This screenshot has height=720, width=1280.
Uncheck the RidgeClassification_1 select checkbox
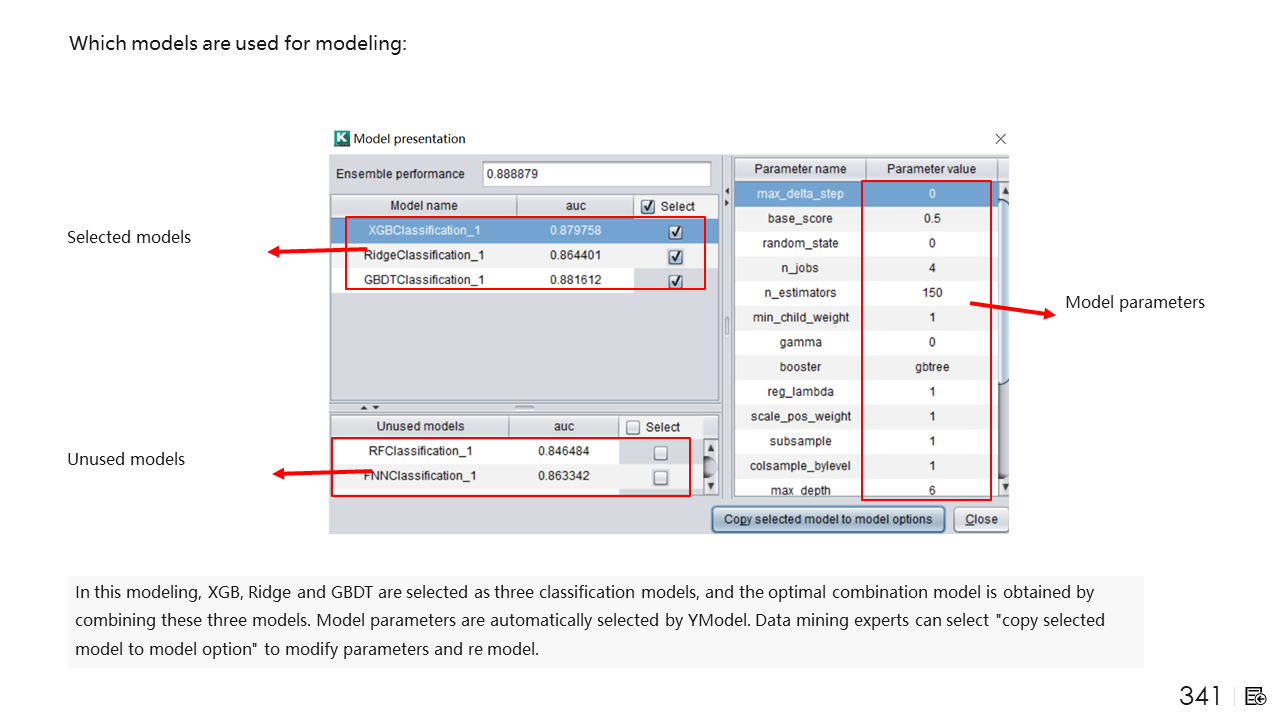coord(675,256)
